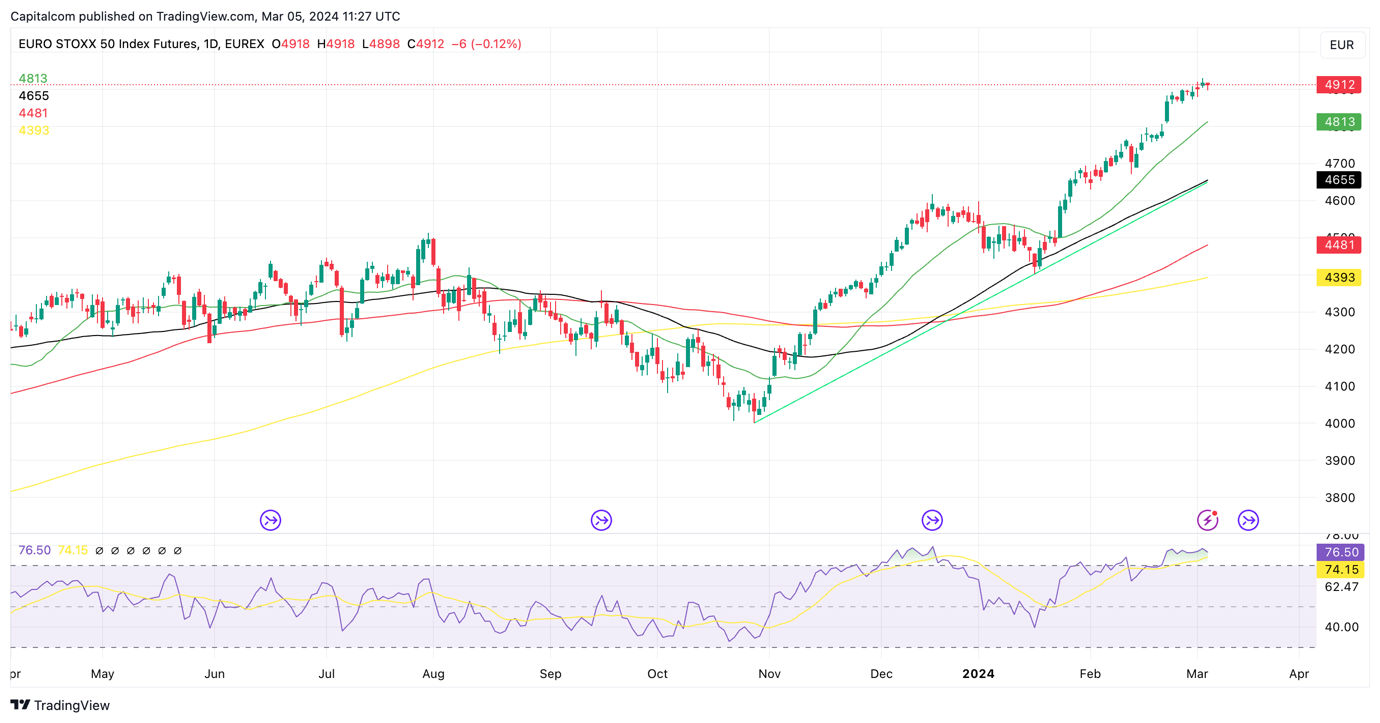Click the change value −6 (−0.12%)
The image size is (1380, 723).
(x=487, y=44)
